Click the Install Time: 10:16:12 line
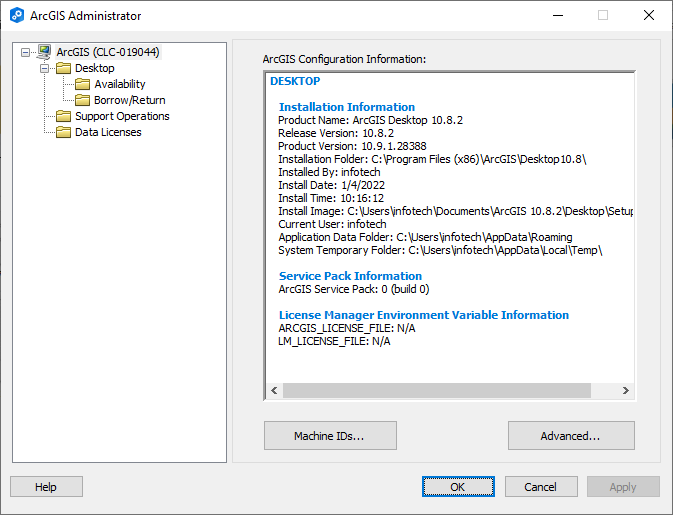 pos(331,198)
